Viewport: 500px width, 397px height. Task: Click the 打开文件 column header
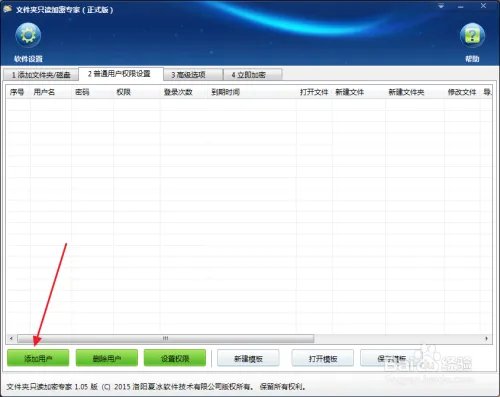314,92
